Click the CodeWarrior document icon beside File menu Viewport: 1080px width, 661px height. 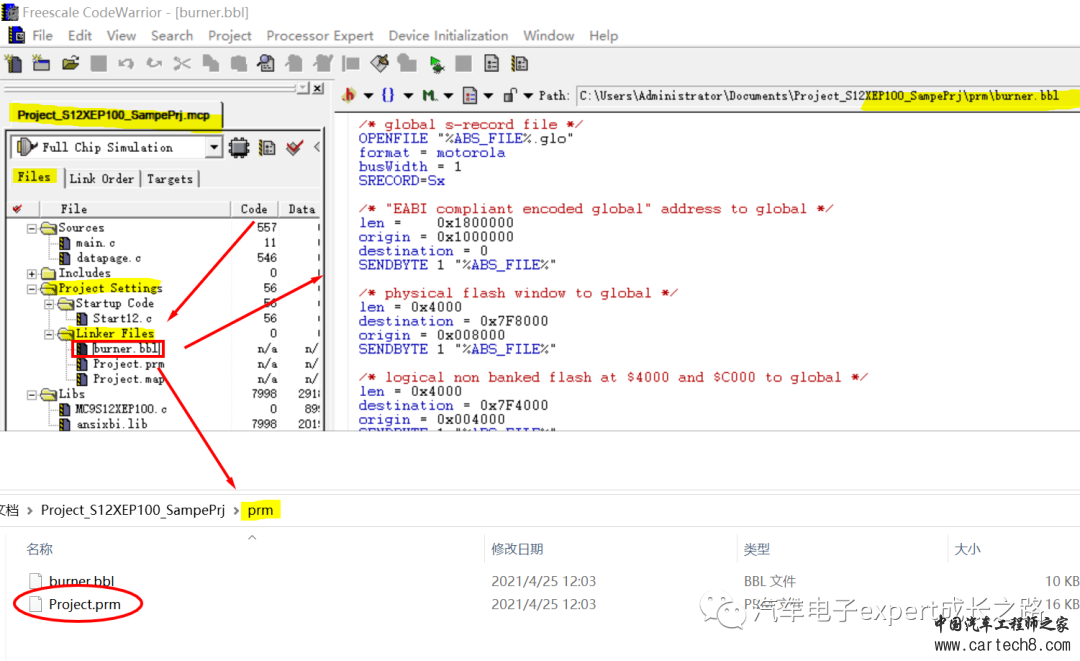tap(17, 35)
